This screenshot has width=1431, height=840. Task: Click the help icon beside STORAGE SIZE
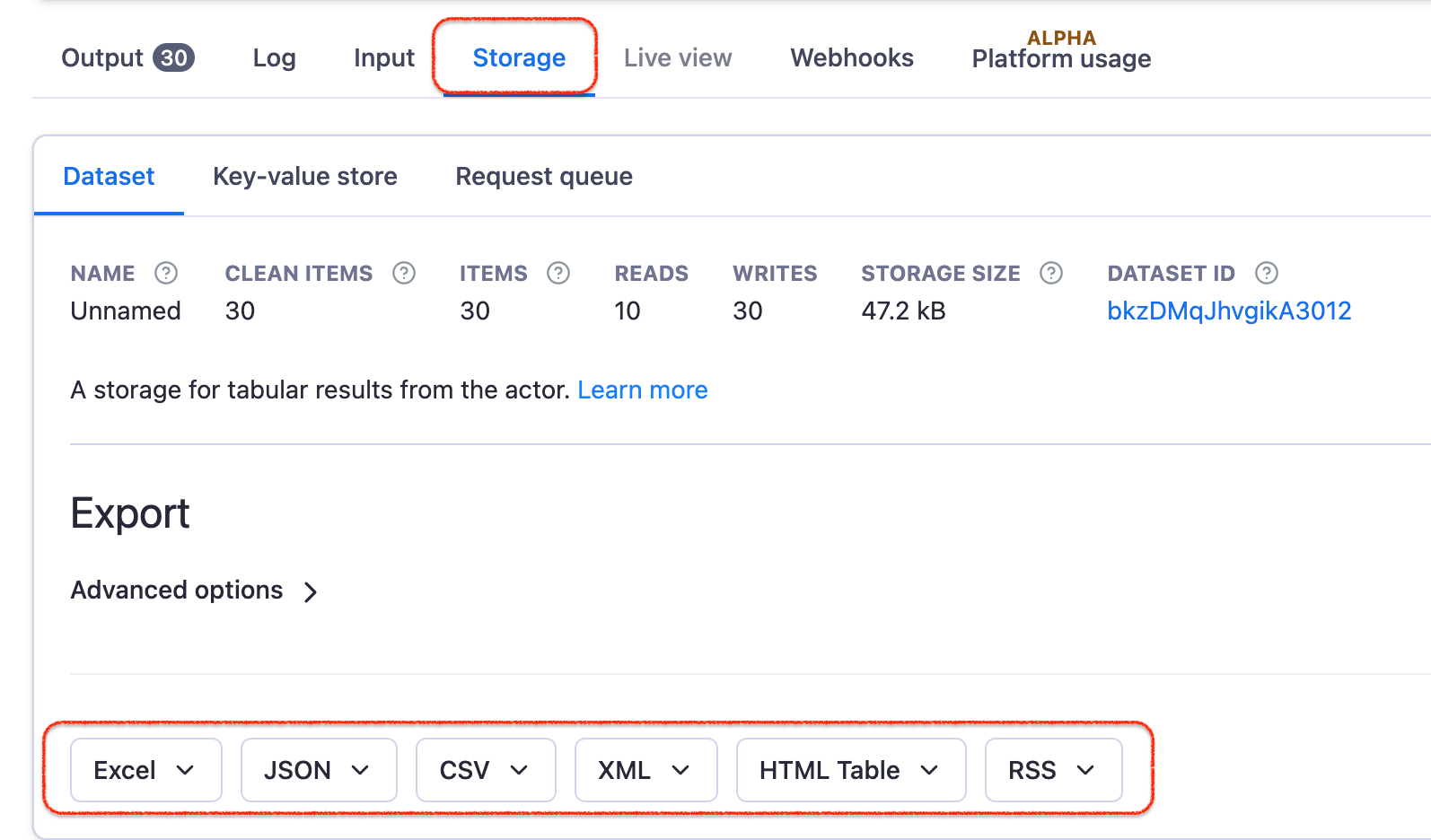pos(1051,273)
